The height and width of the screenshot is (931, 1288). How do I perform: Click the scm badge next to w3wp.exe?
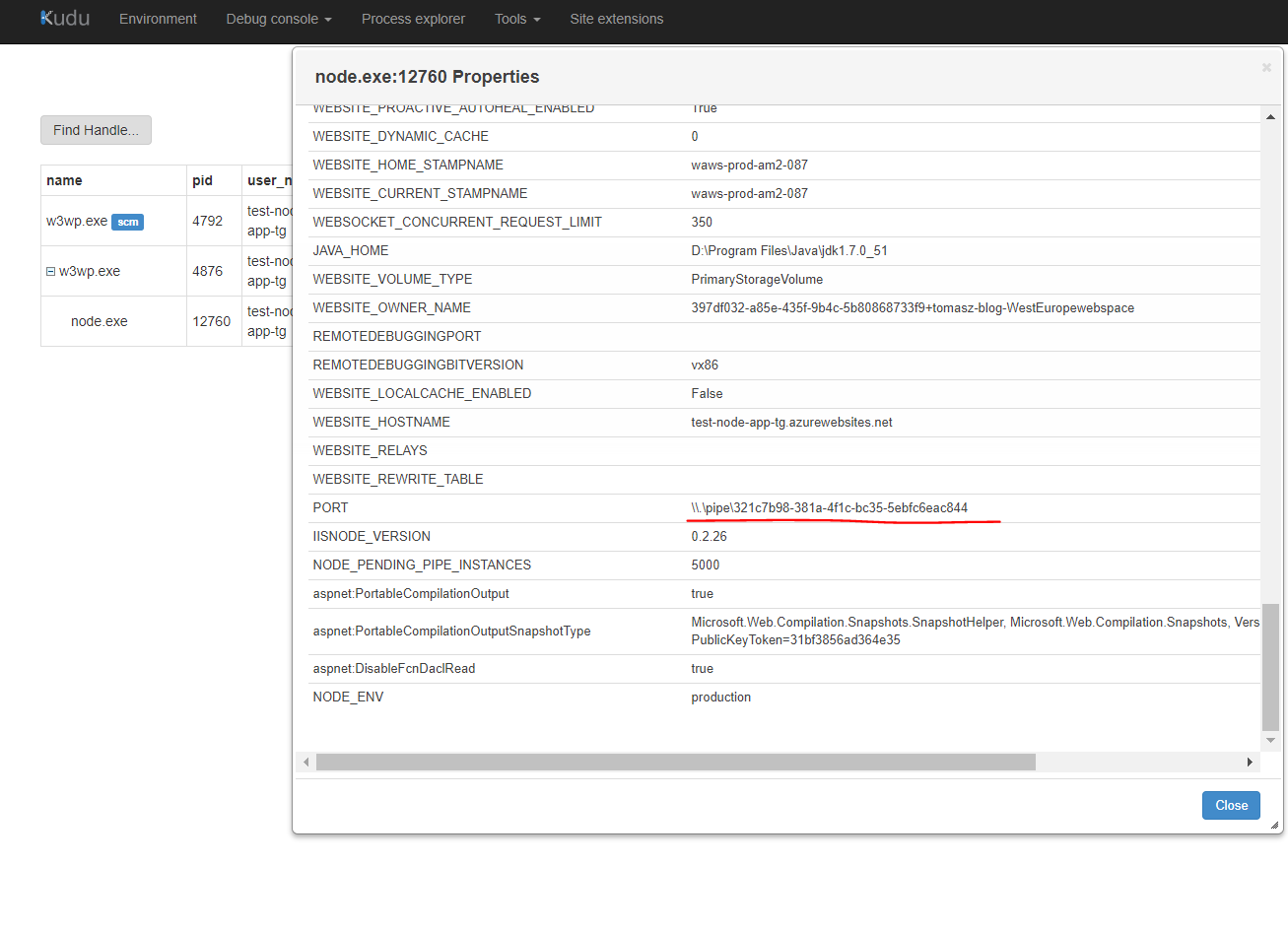click(128, 223)
